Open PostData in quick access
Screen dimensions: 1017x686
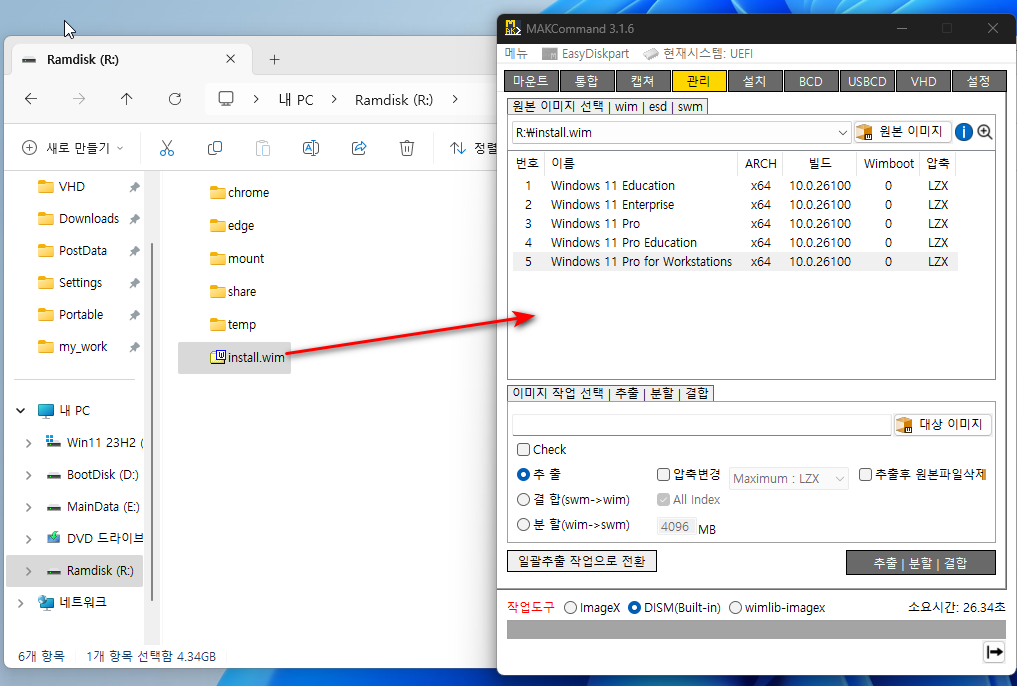[x=73, y=250]
